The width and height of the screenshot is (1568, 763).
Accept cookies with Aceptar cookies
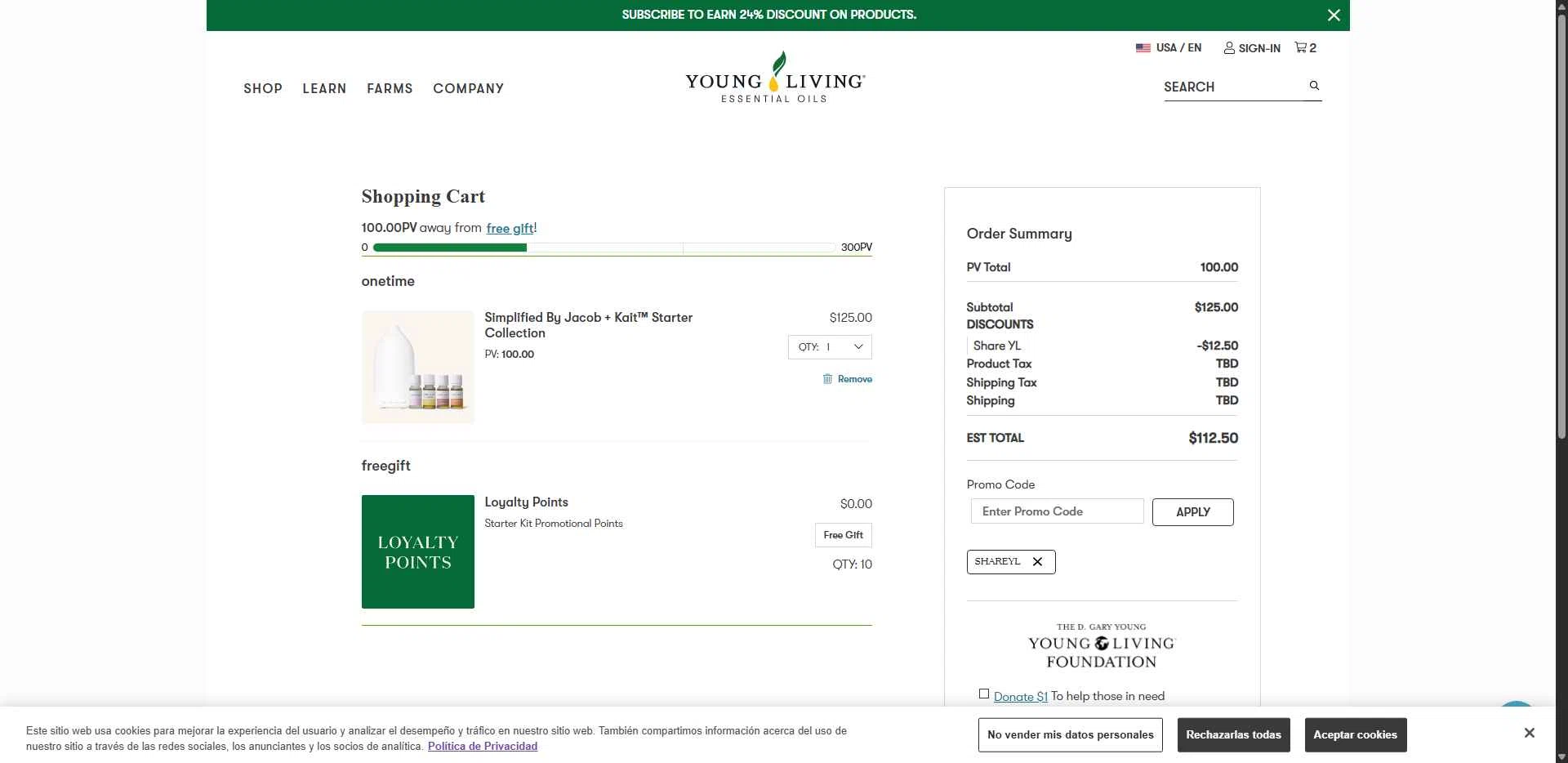tap(1355, 734)
